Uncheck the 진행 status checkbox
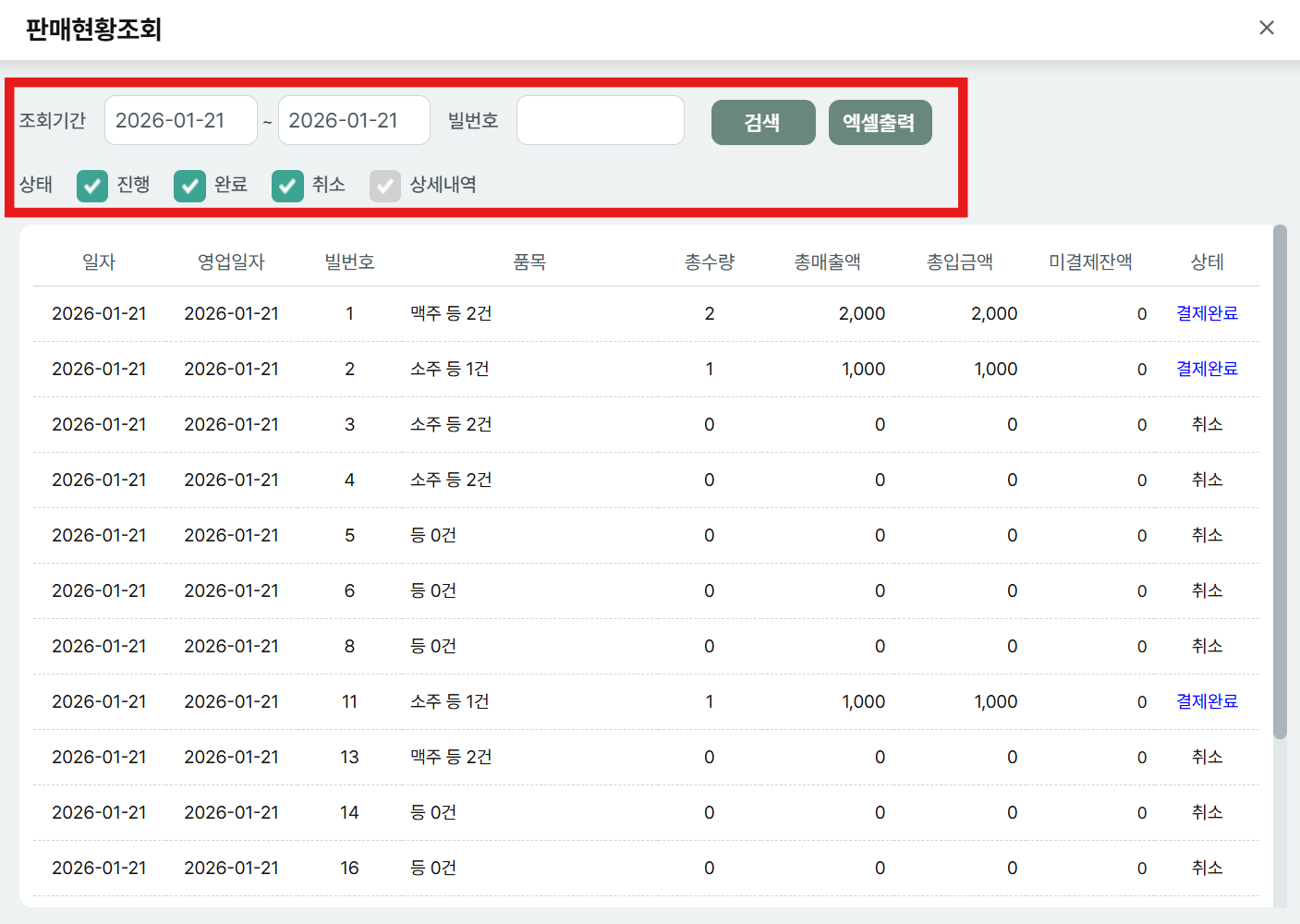Screen dimensions: 1300x924 92,186
